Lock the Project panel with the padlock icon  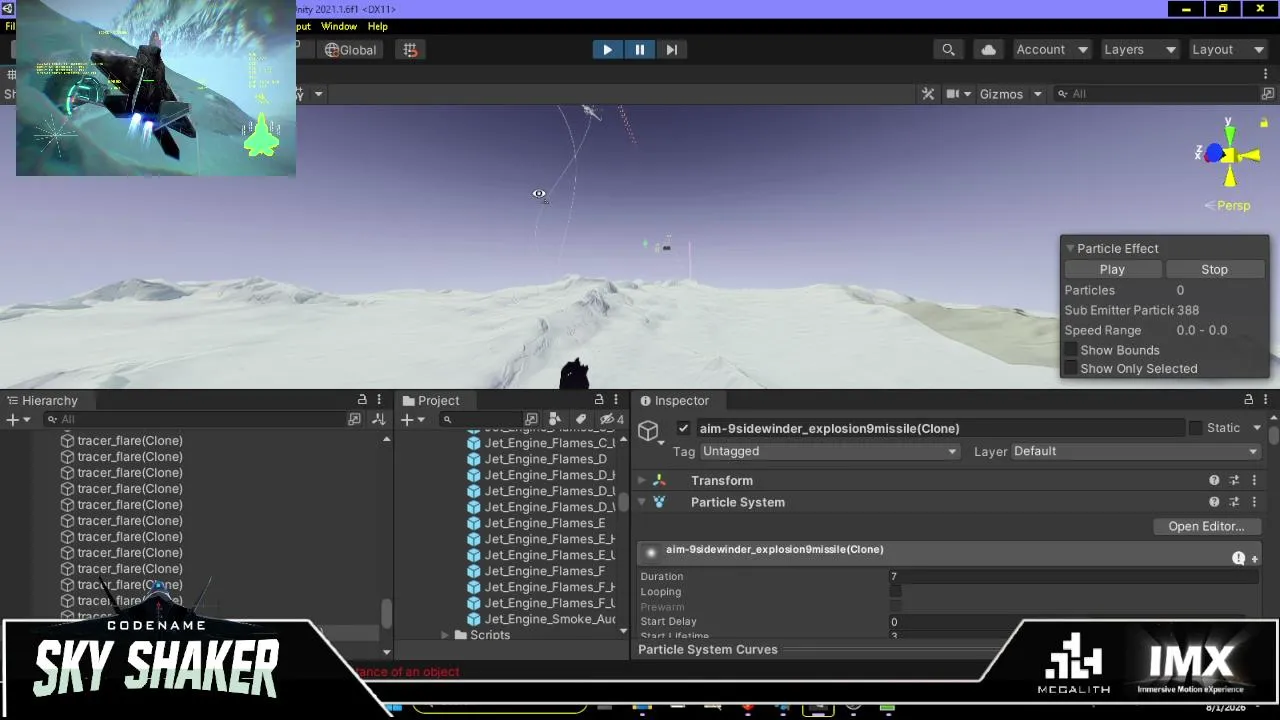tap(599, 400)
